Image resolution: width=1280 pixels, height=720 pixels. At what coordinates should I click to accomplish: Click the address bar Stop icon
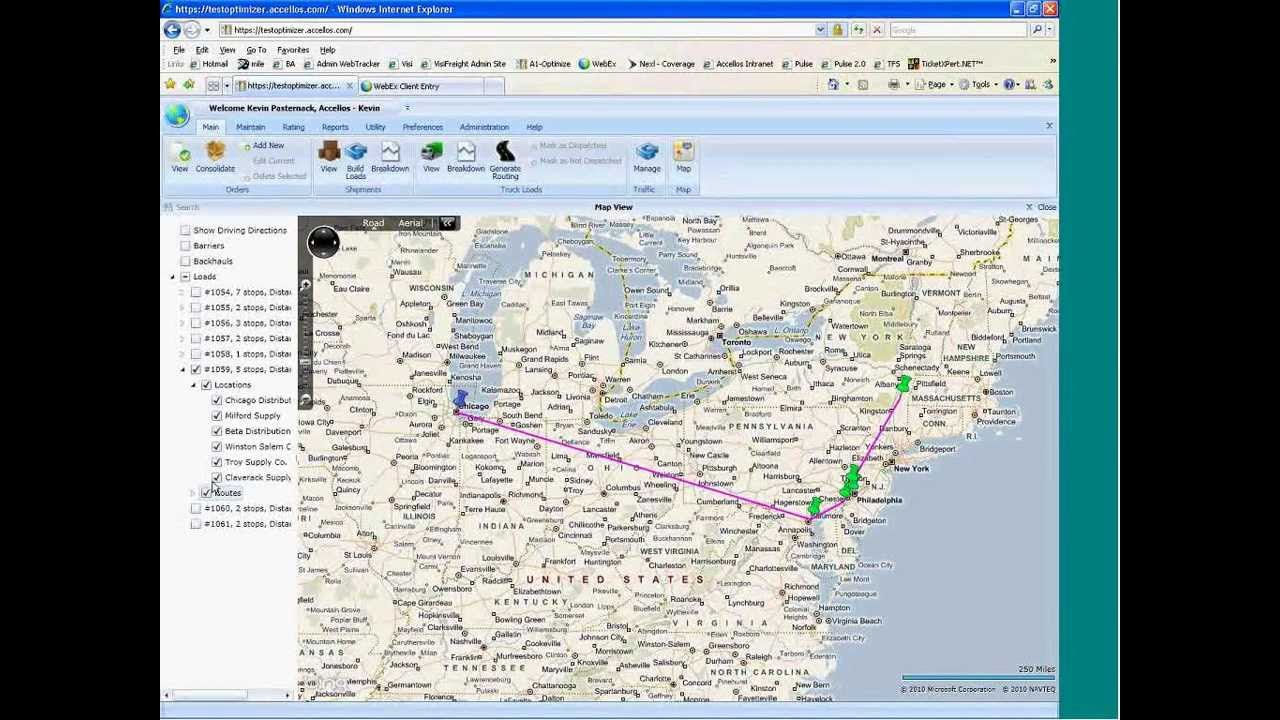tap(877, 30)
